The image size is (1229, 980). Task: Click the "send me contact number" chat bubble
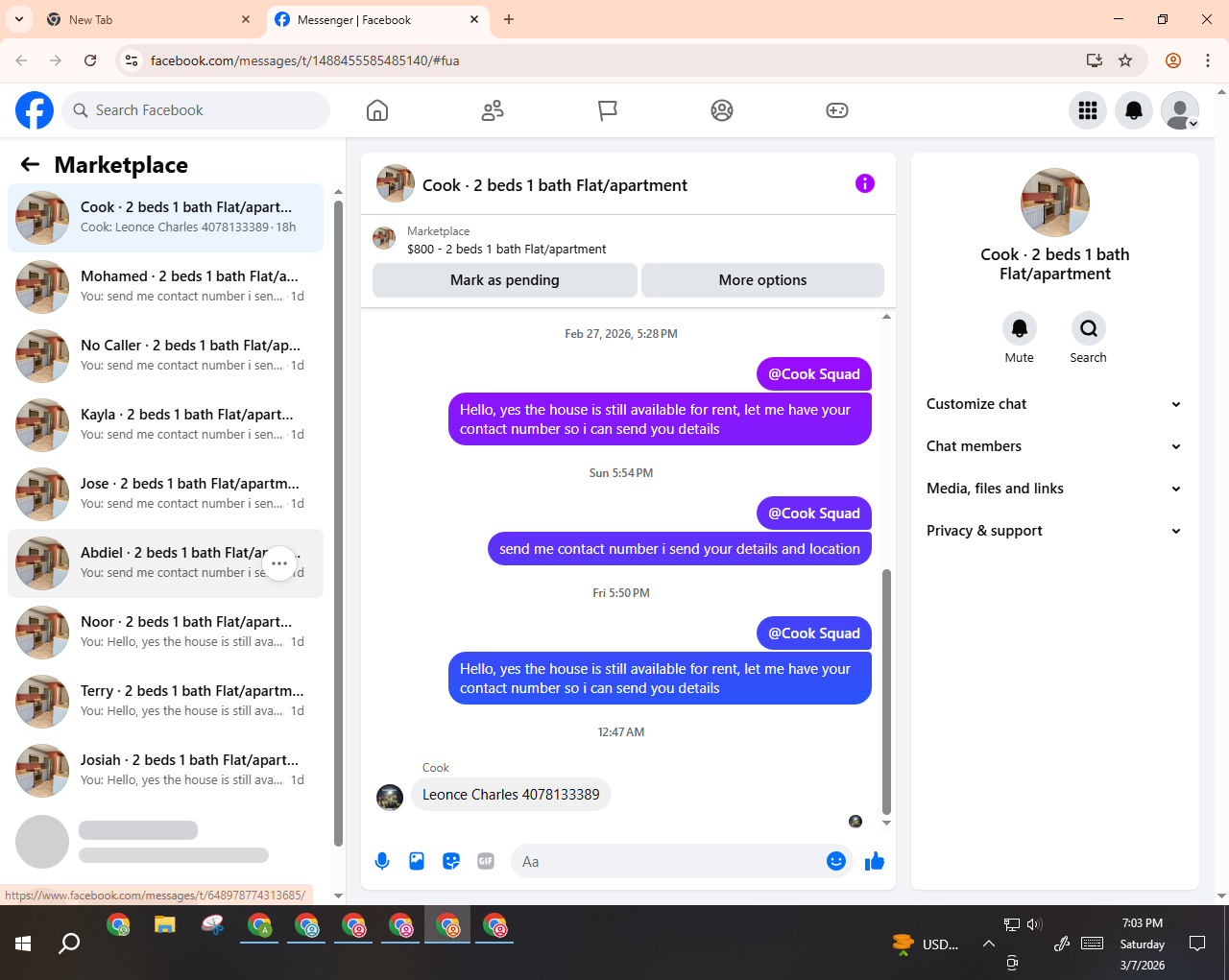680,549
